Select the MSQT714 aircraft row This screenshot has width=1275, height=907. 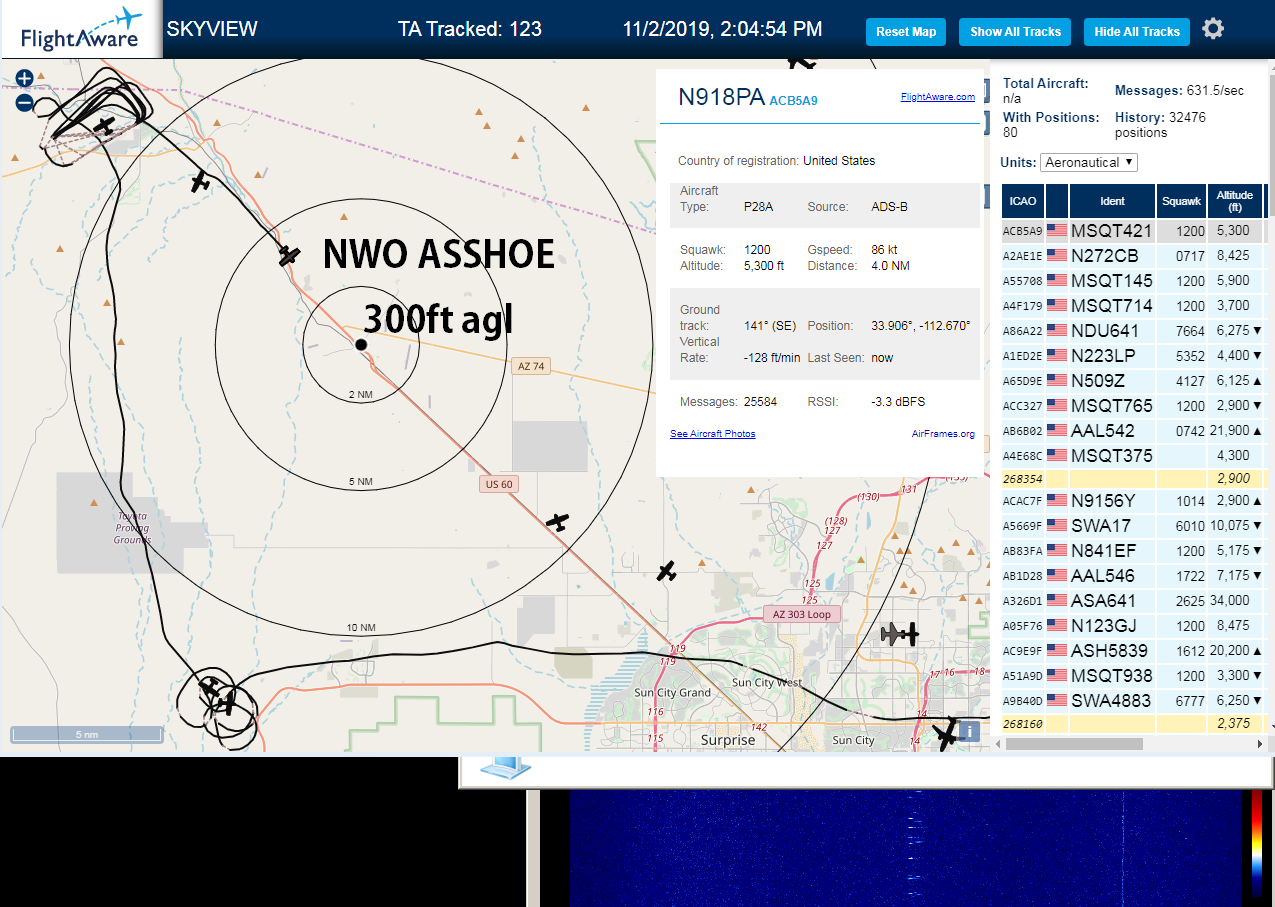click(x=1134, y=306)
